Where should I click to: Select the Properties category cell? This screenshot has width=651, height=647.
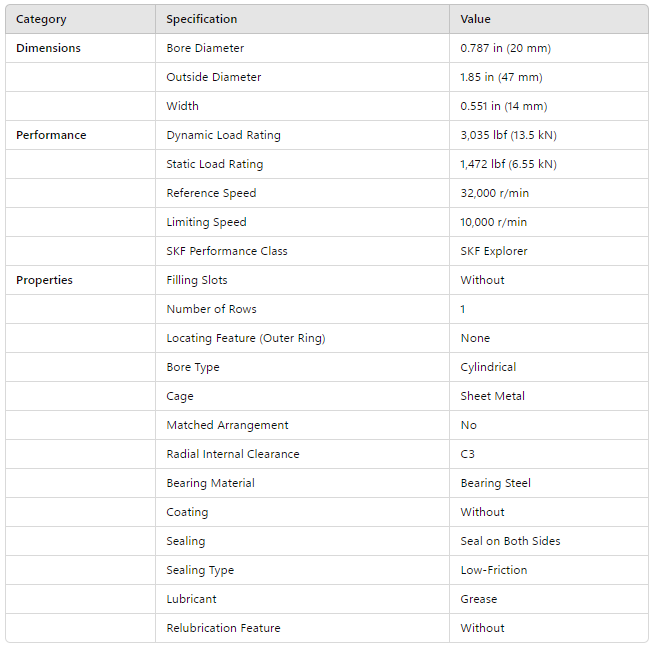(44, 280)
